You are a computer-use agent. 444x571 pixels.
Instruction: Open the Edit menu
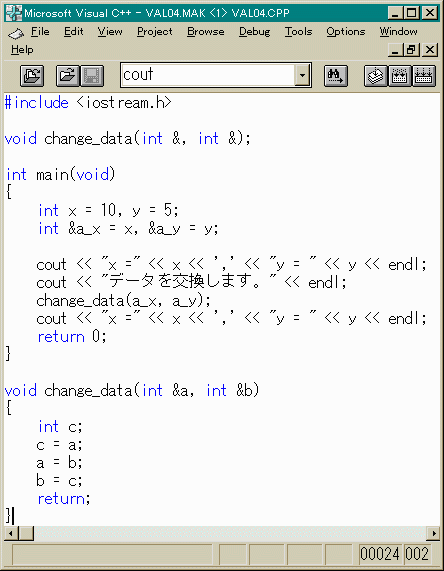click(74, 32)
